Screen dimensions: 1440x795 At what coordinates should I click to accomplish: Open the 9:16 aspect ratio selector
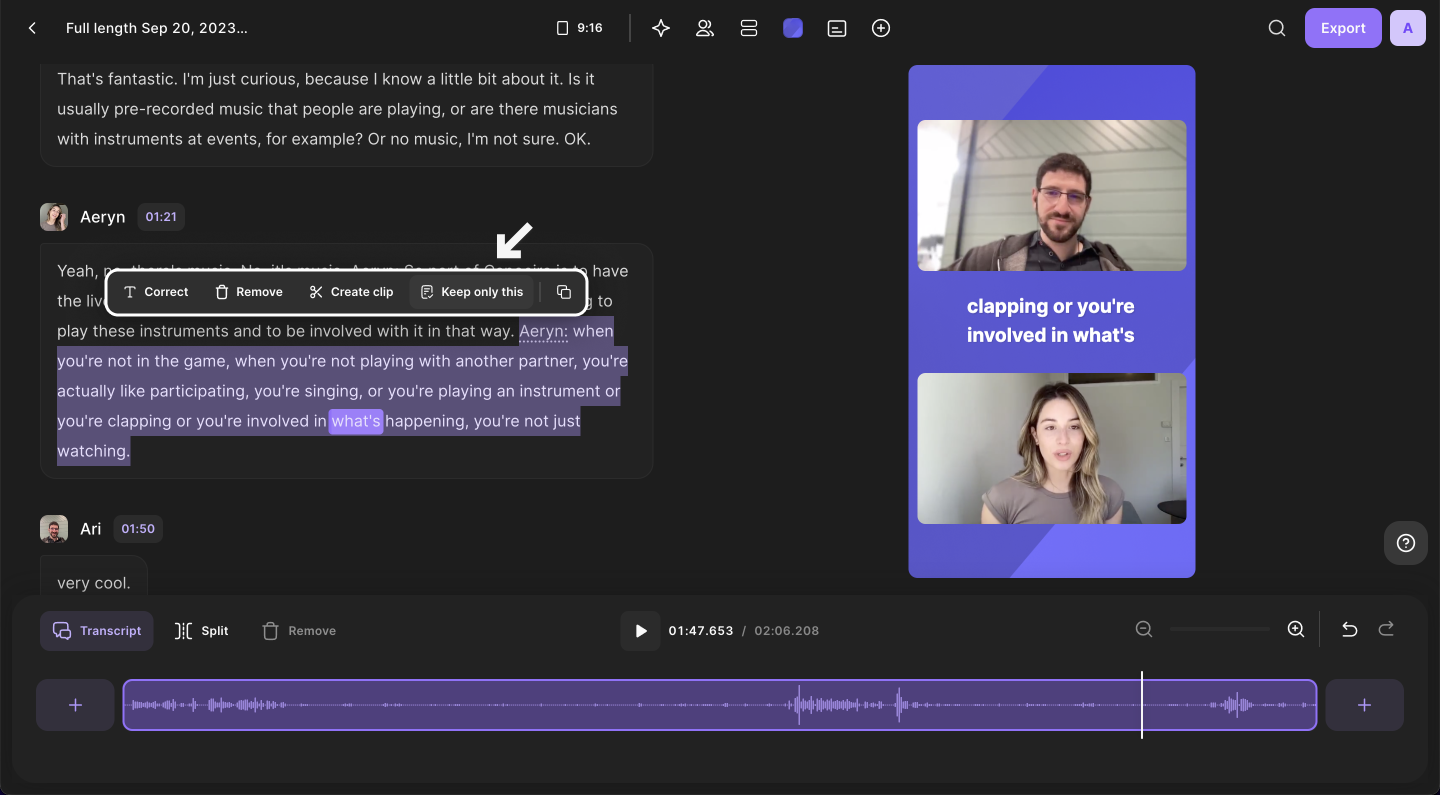pos(579,28)
